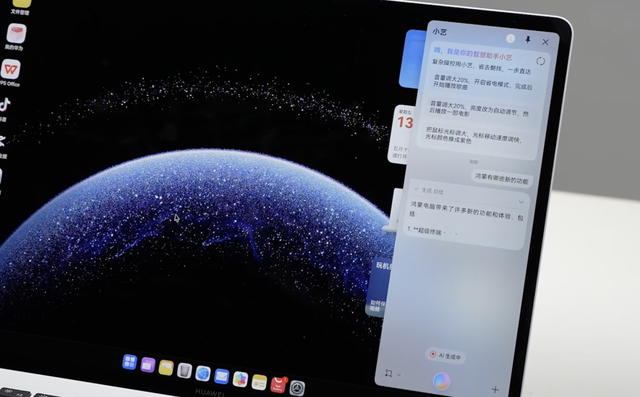Open the yellow Notes app in dock
The width and height of the screenshot is (640, 397).
pos(259,382)
